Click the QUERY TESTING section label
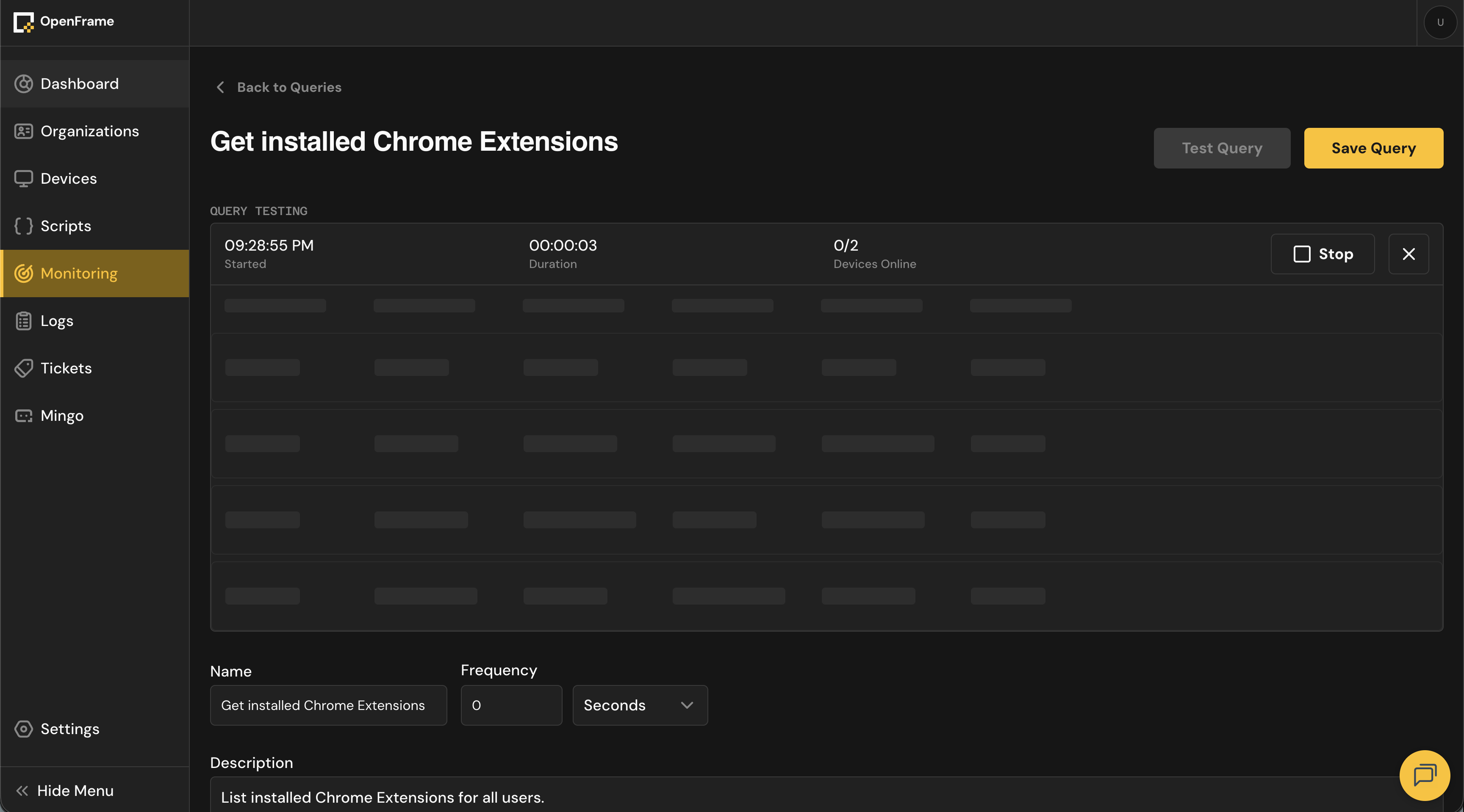This screenshot has width=1464, height=812. point(258,211)
